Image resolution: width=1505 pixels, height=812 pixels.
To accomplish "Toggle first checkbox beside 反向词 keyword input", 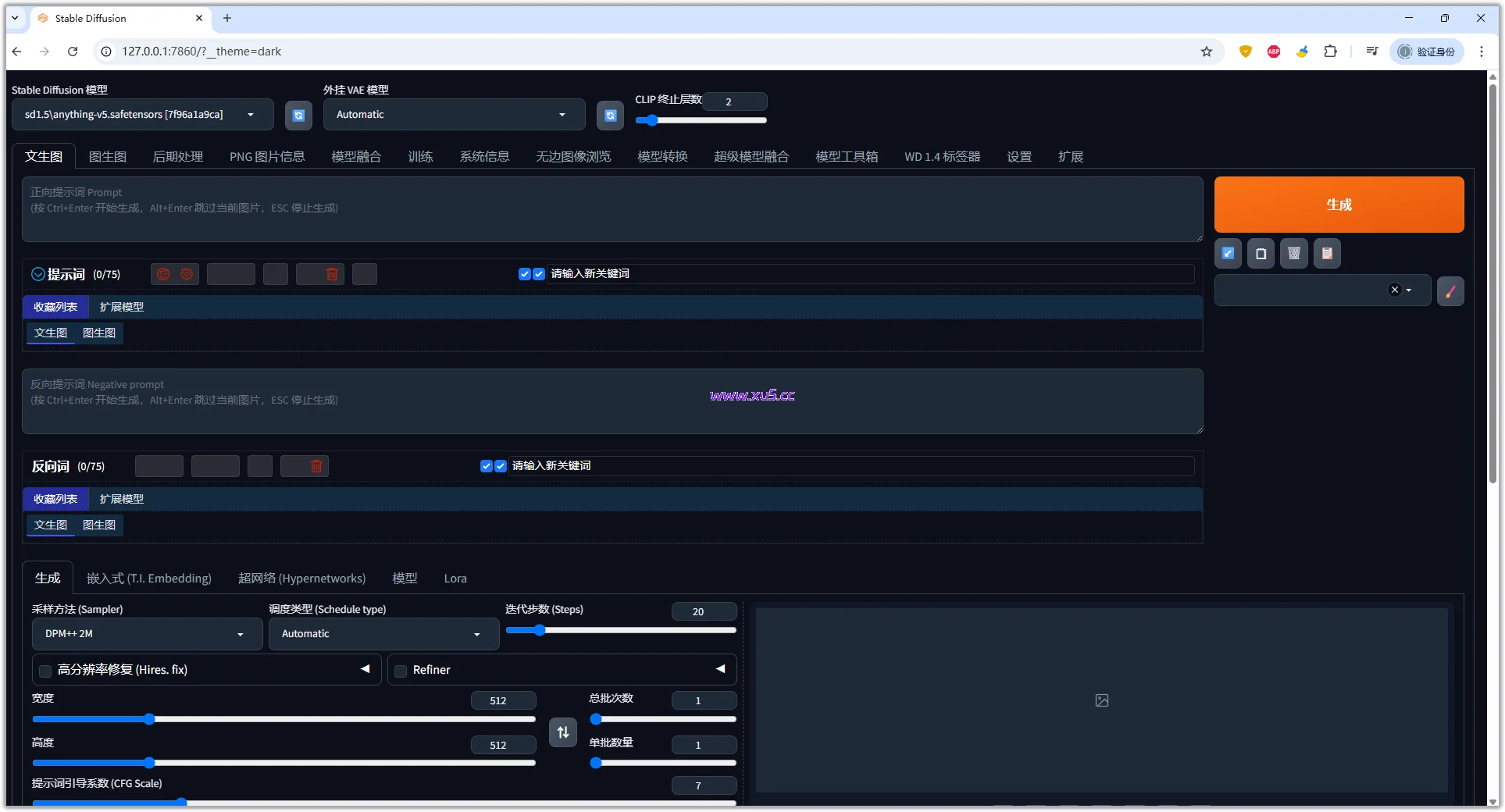I will pyautogui.click(x=486, y=466).
